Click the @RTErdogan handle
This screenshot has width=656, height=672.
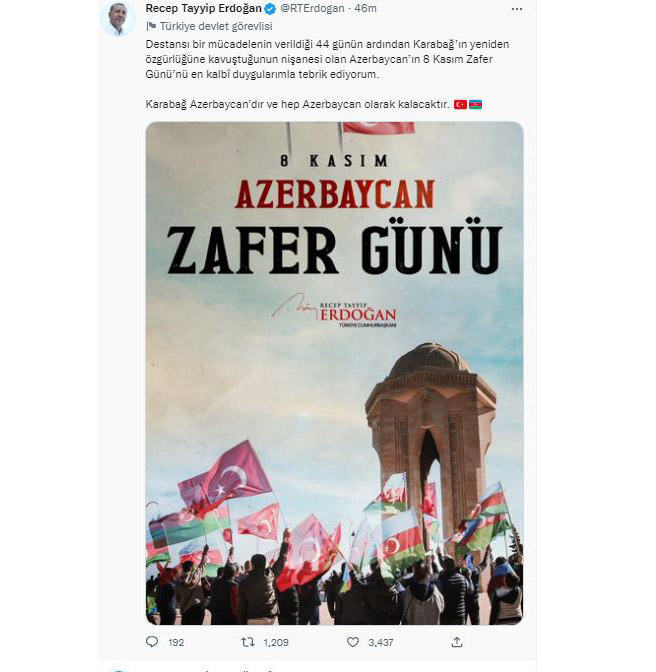coord(312,8)
